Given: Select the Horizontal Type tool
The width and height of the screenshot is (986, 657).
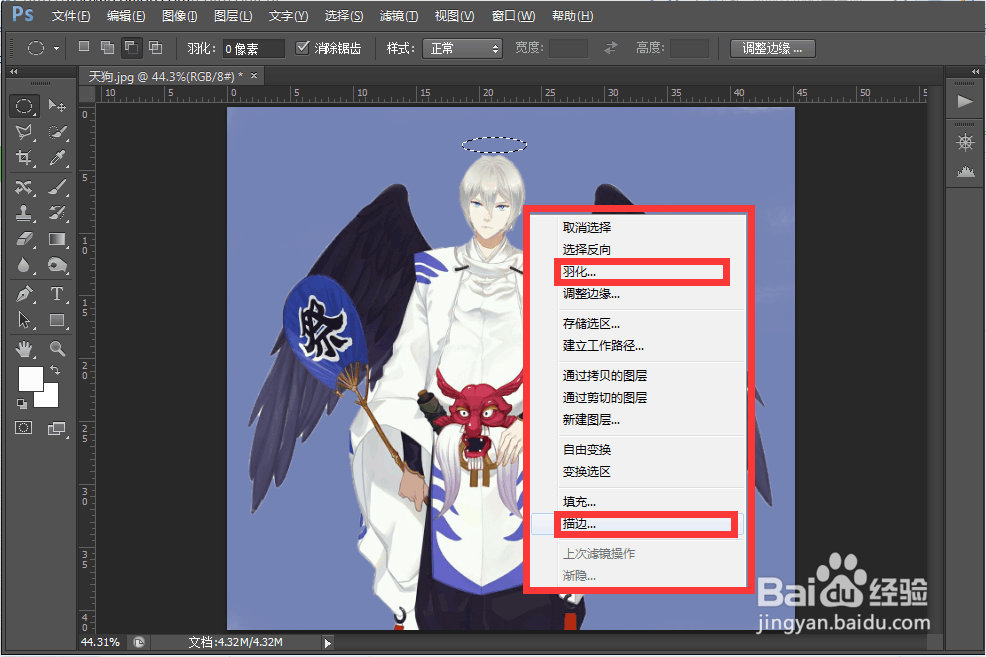Looking at the screenshot, I should pyautogui.click(x=57, y=294).
